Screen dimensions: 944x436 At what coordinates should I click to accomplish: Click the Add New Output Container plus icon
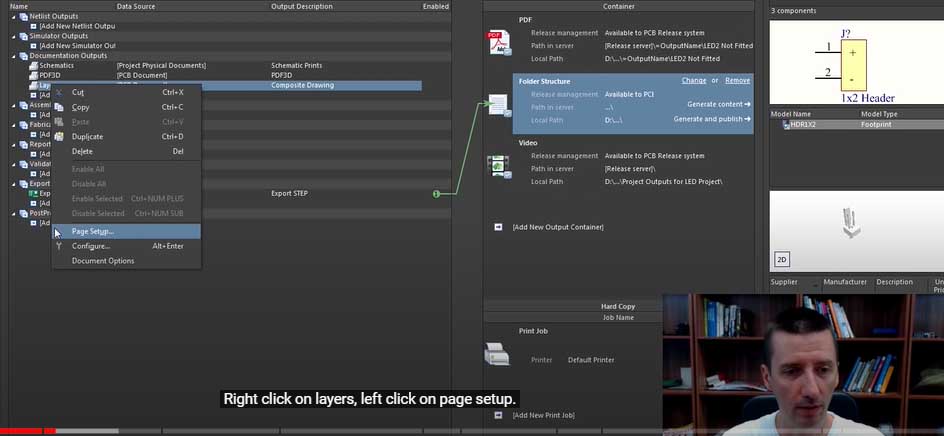pyautogui.click(x=497, y=227)
